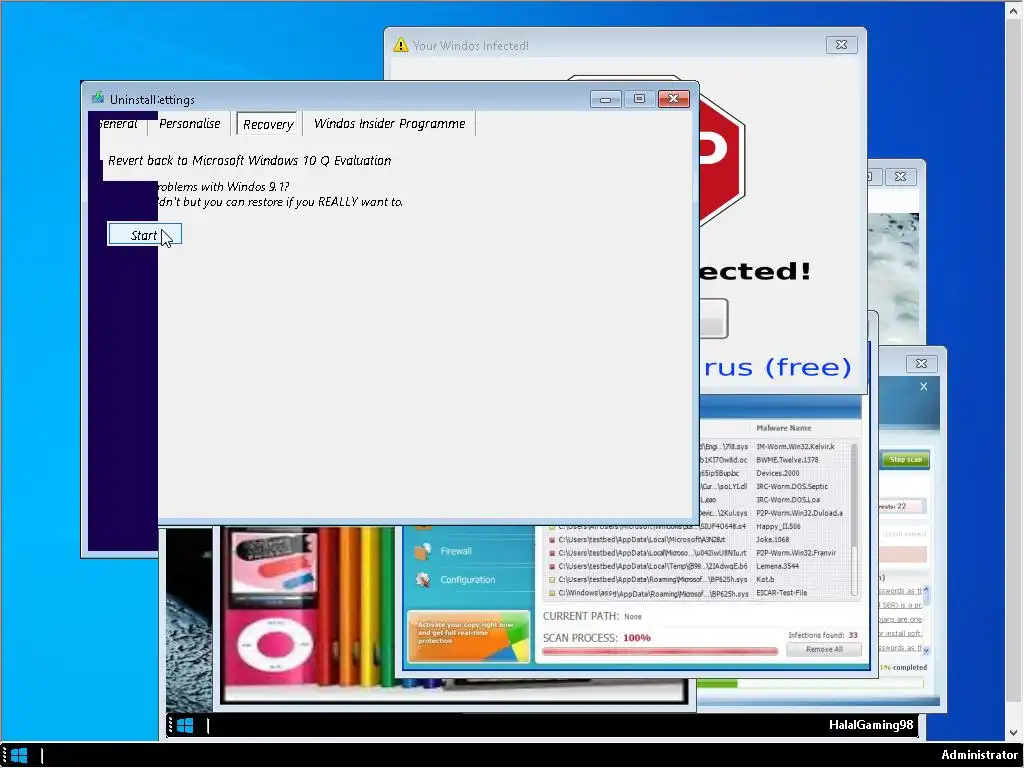This screenshot has height=768, width=1024.
Task: Click the CURRENT PATH None label
Action: coord(592,616)
